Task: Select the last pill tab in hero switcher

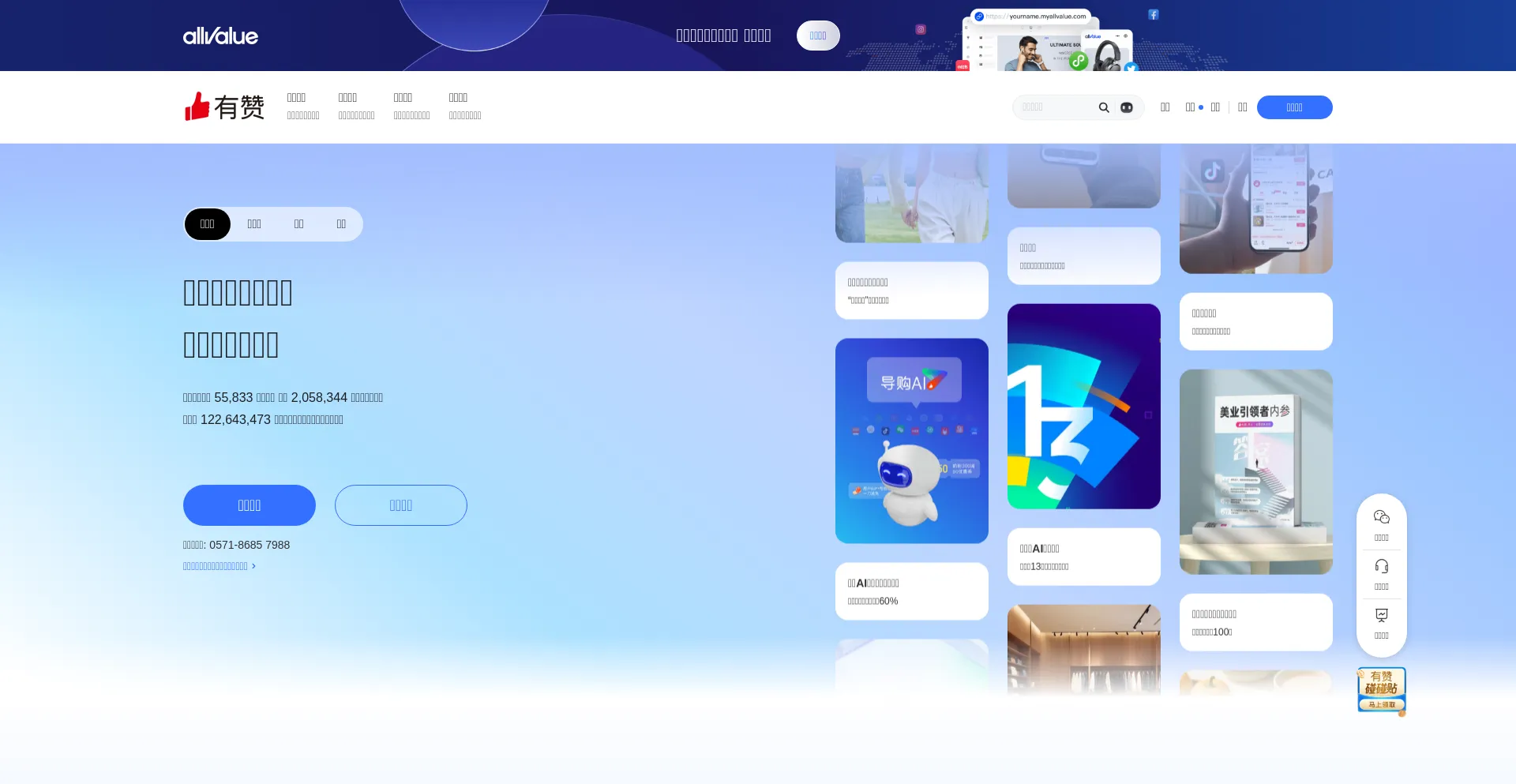Action: (x=341, y=224)
